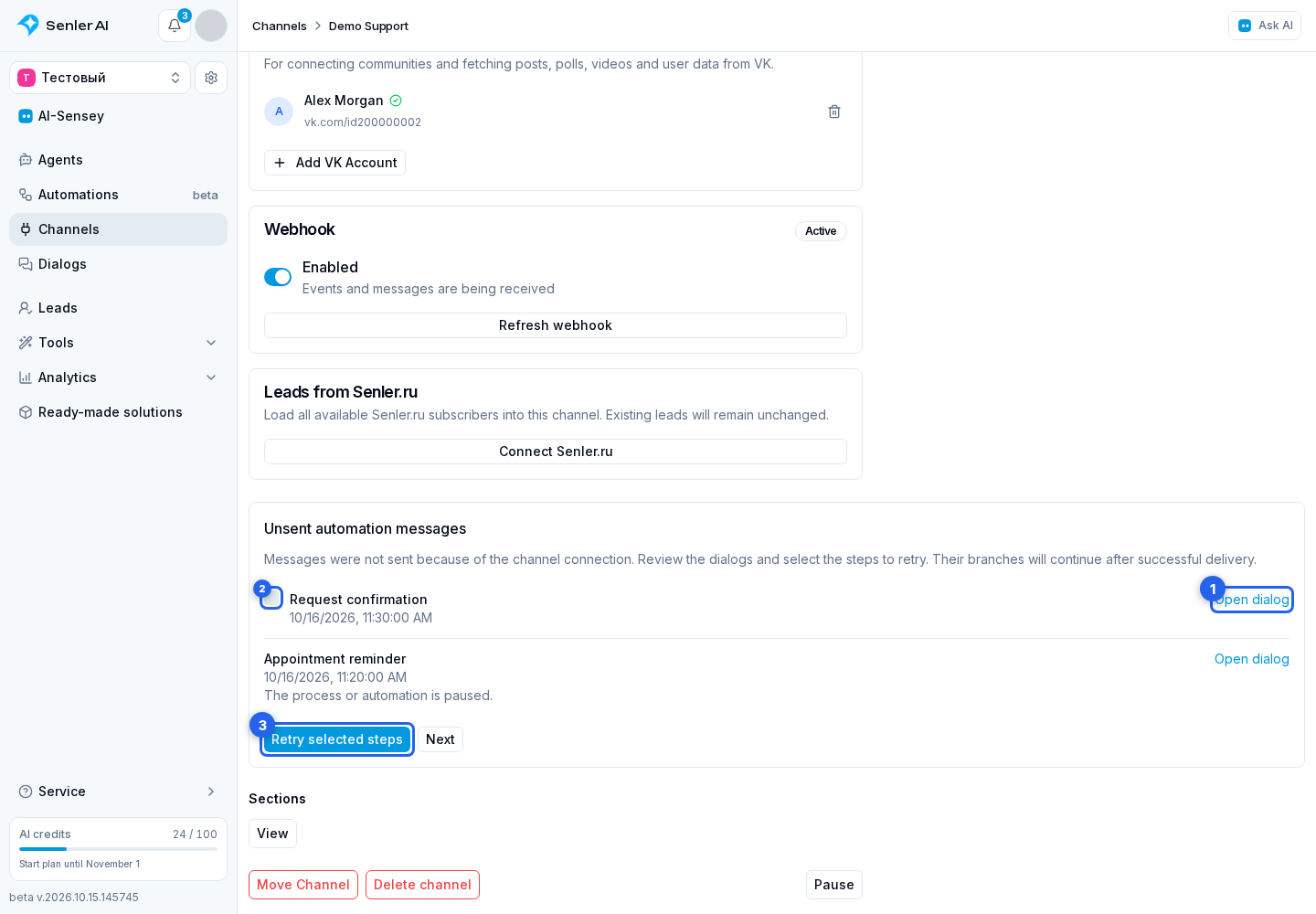The height and width of the screenshot is (914, 1316).
Task: Disable the webhook Enabled switch
Action: (x=278, y=277)
